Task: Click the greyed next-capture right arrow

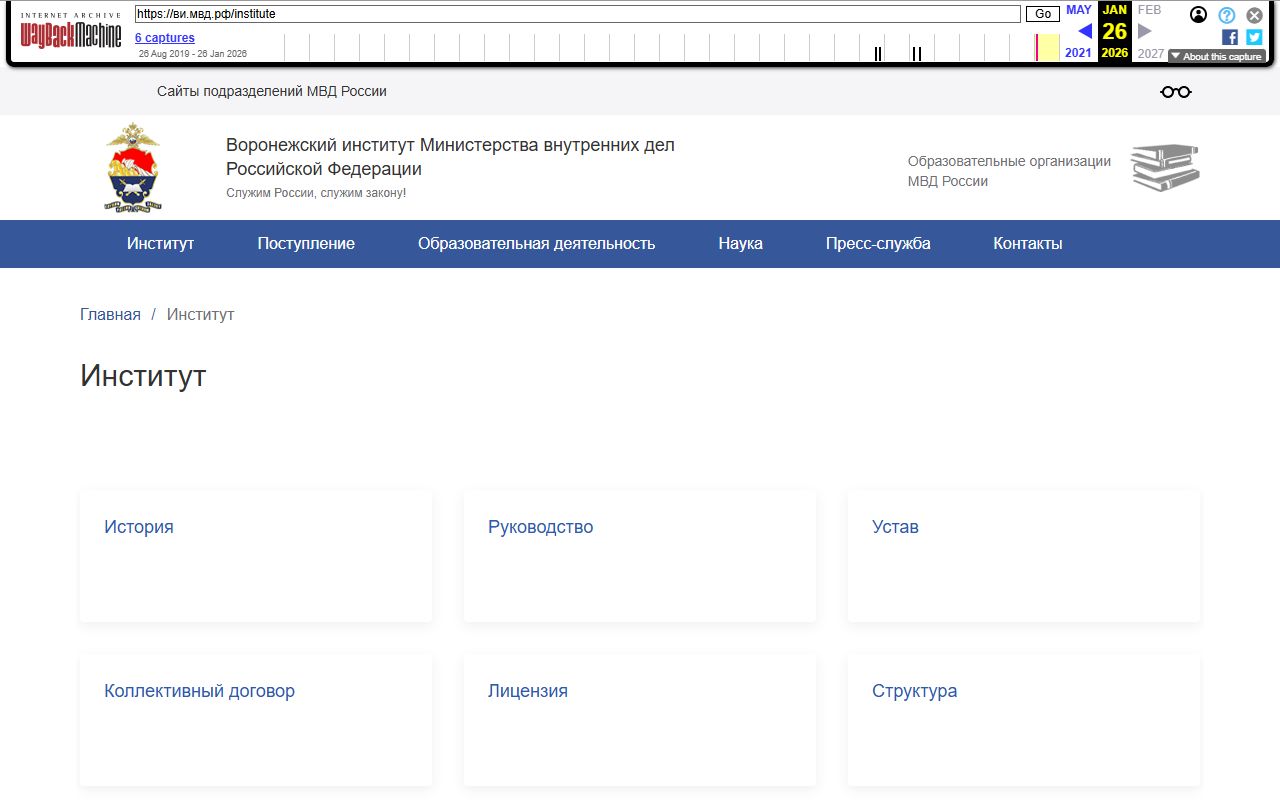Action: click(1145, 31)
